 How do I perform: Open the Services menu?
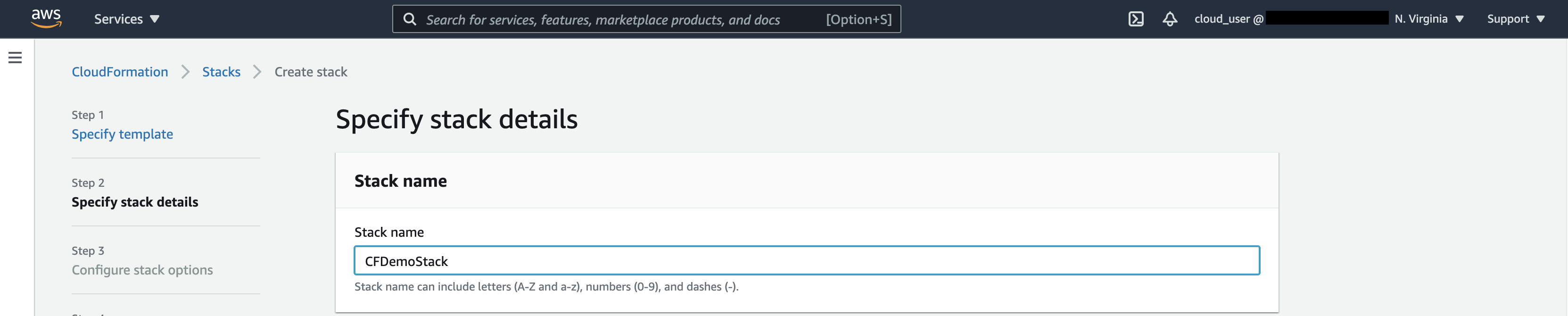(x=127, y=19)
